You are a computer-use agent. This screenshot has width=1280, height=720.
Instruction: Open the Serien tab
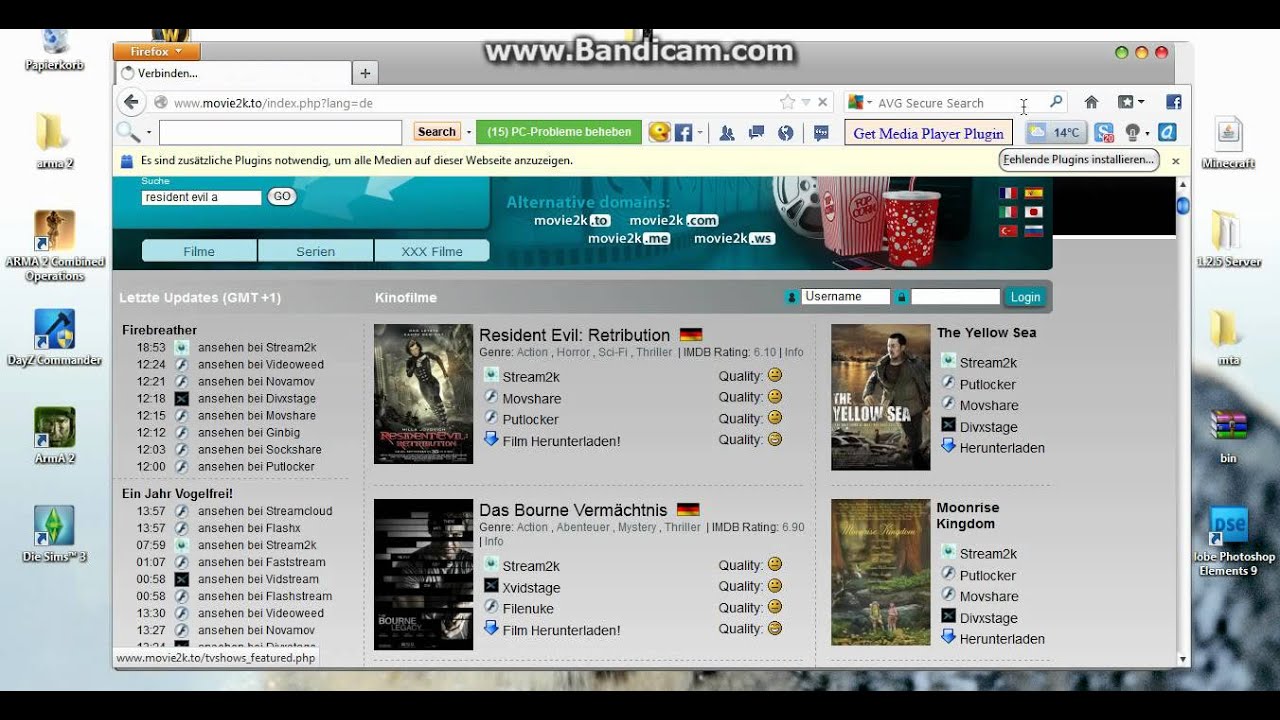[315, 251]
